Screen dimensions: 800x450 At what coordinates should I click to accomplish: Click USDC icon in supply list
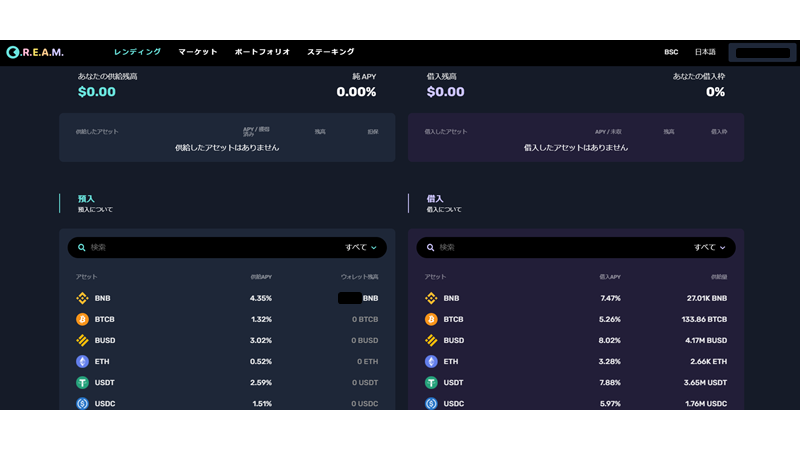82,404
